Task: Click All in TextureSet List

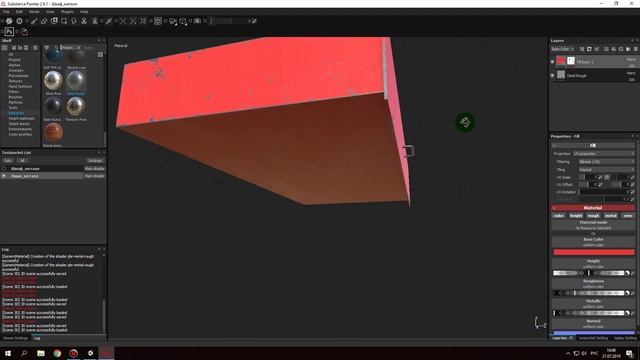Action: (22, 161)
